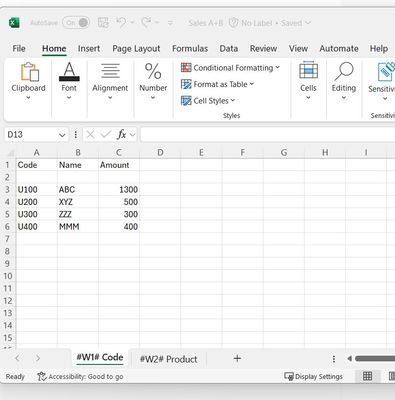
Task: Click the Number percent icon
Action: coord(153,71)
